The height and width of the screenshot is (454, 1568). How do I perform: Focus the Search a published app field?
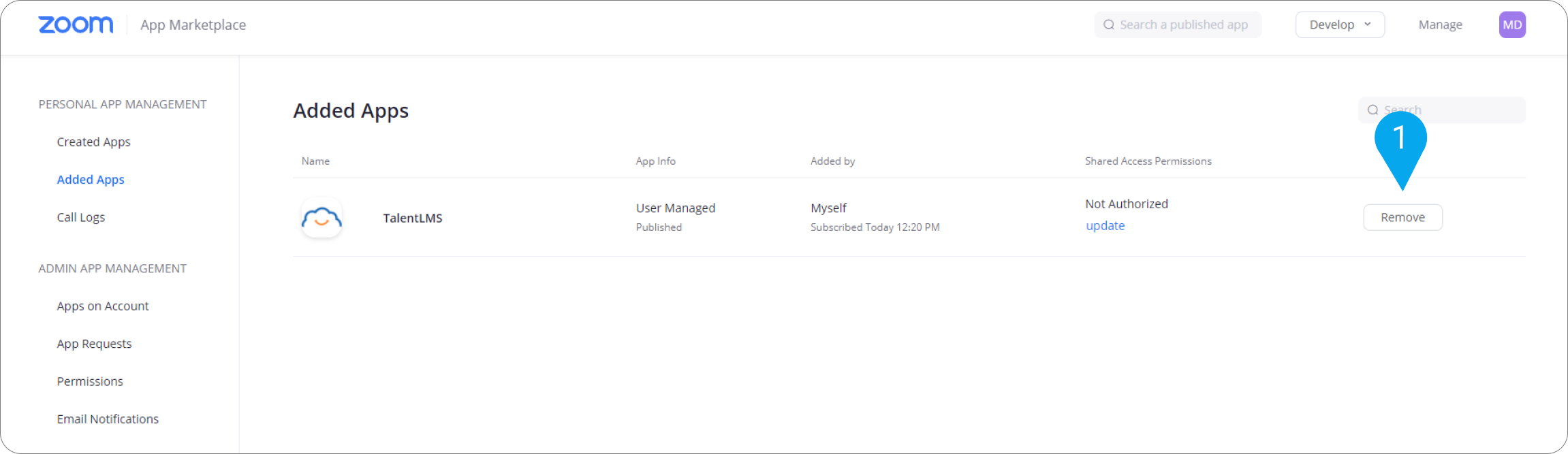point(1178,25)
